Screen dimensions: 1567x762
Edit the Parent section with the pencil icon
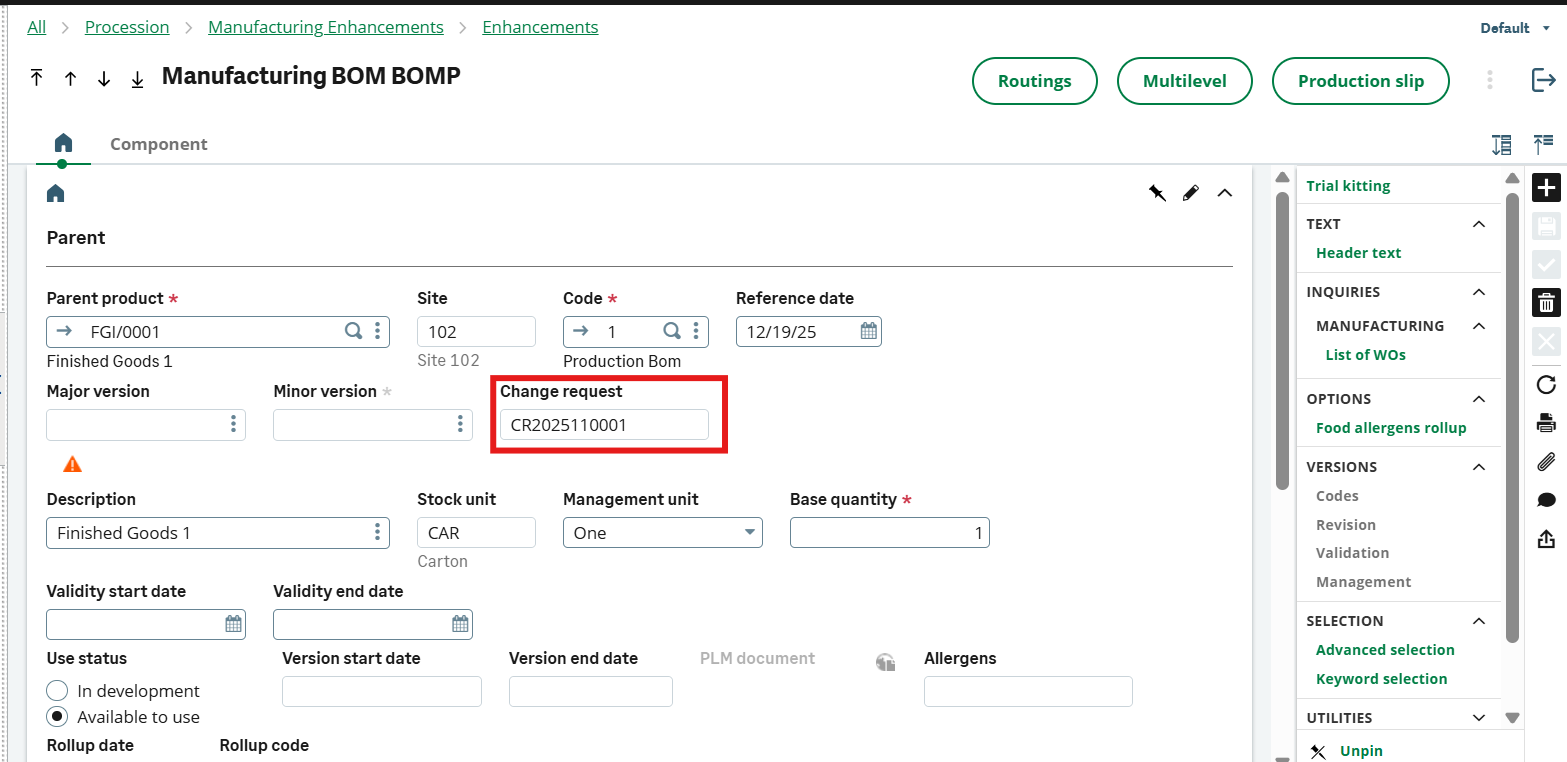[x=1190, y=192]
